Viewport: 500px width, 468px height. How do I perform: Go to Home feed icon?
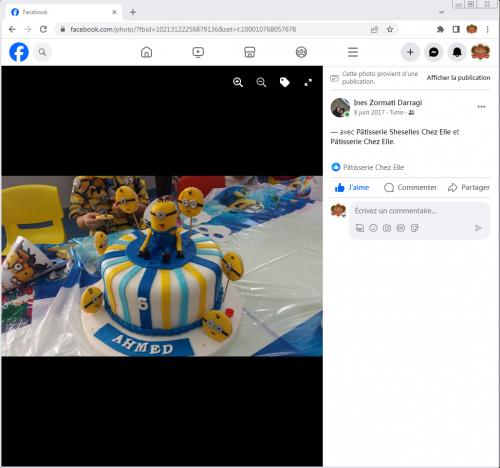pyautogui.click(x=146, y=52)
